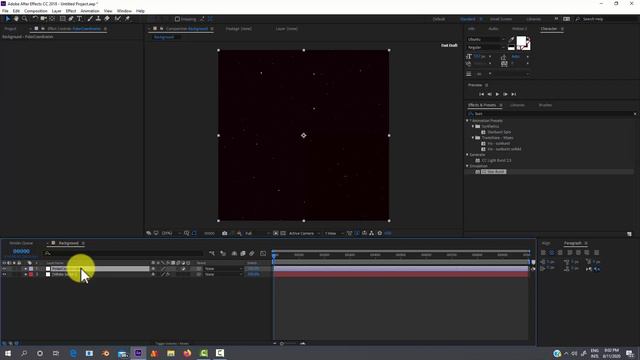Select the Horizontal Type tool

click(x=80, y=19)
